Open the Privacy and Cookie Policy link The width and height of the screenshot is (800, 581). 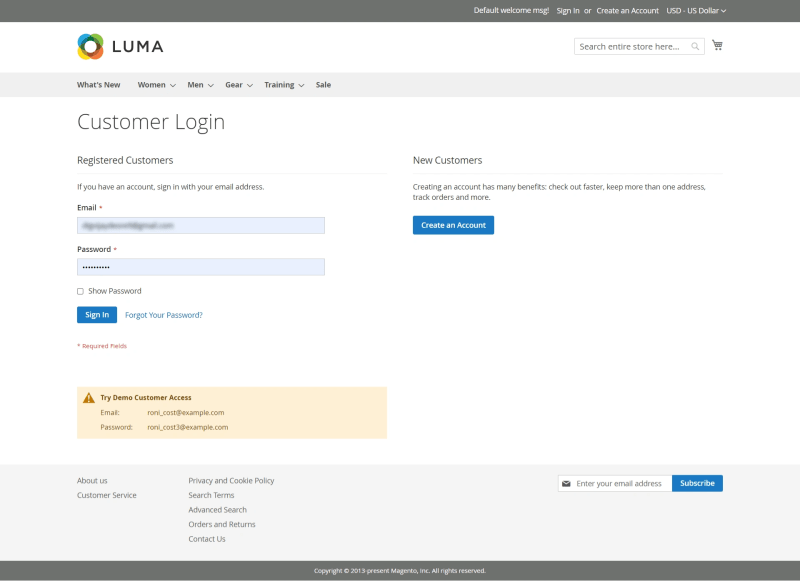(x=231, y=480)
